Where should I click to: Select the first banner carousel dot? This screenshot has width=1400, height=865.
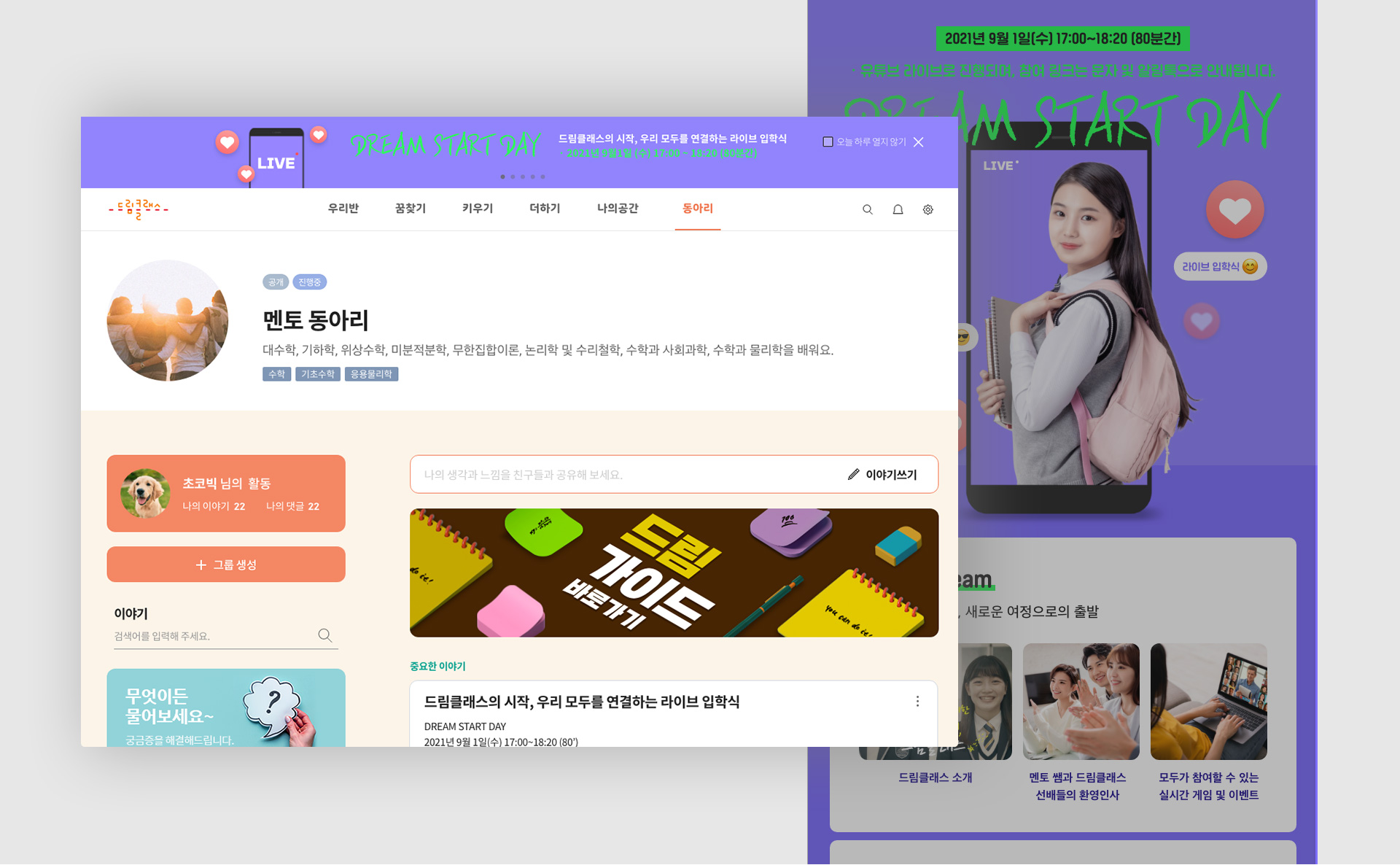click(502, 177)
